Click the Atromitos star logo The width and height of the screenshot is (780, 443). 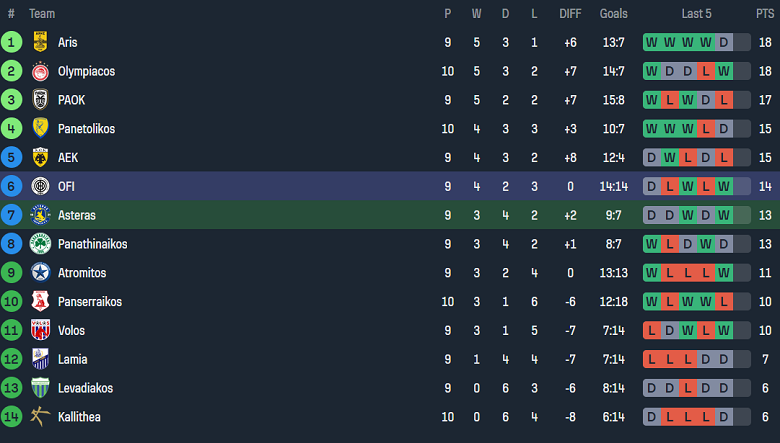tap(41, 273)
